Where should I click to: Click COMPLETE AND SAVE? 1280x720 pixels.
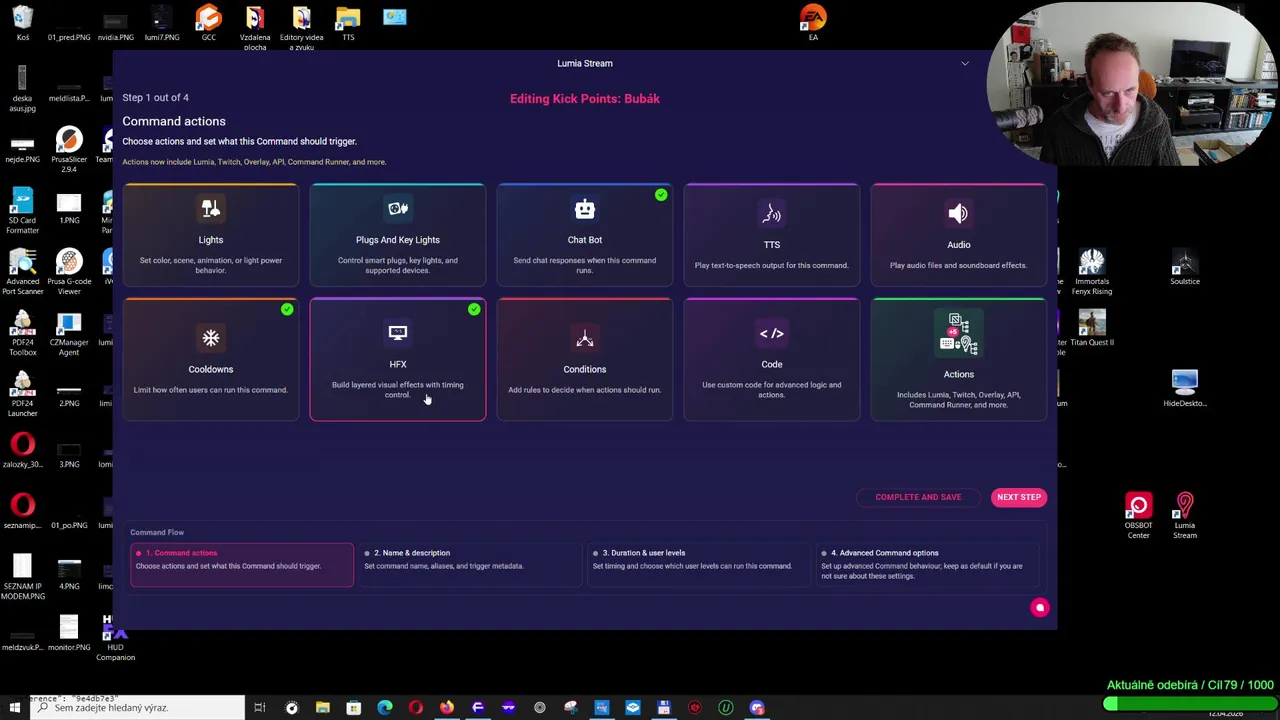tap(918, 497)
